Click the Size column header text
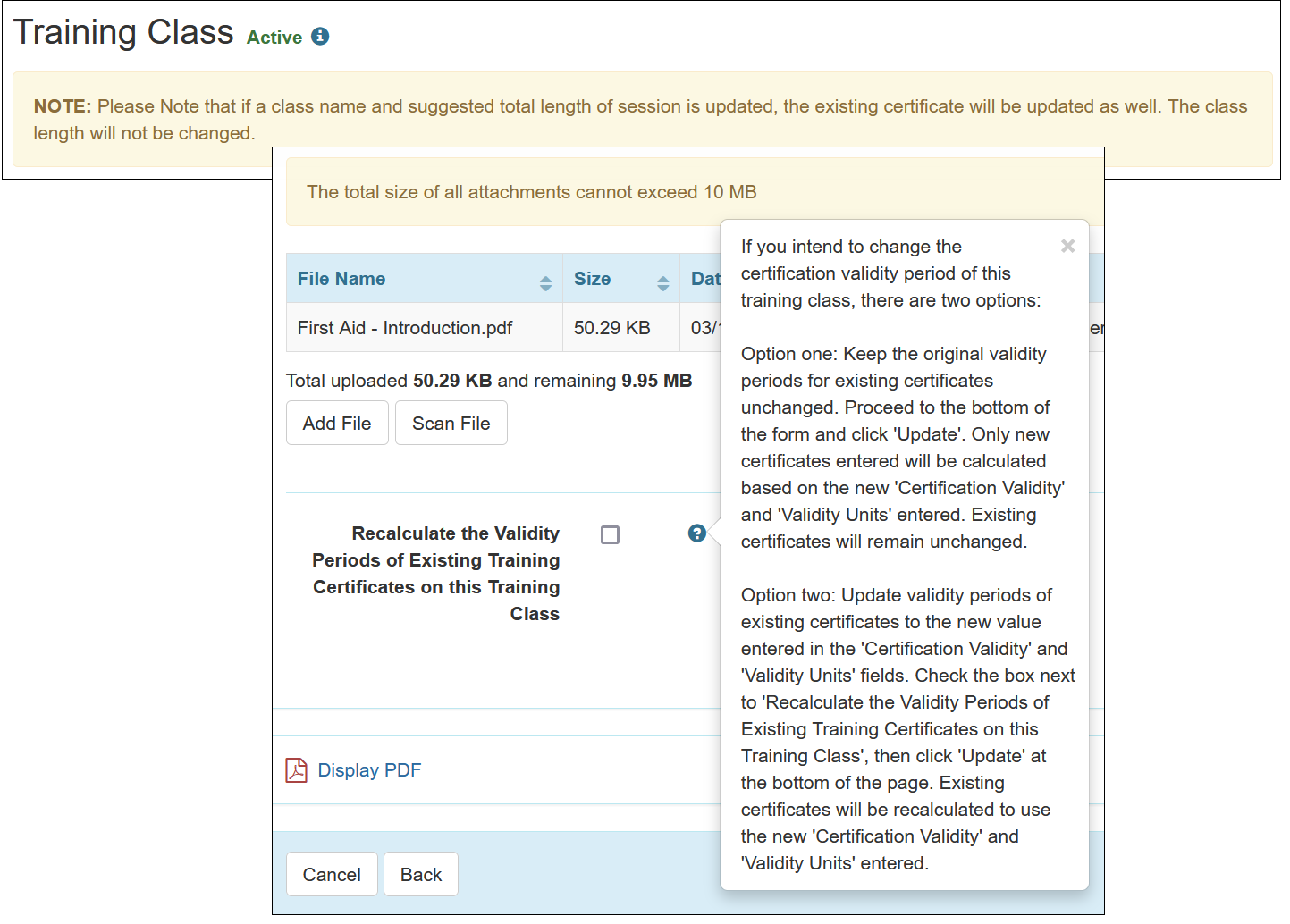This screenshot has width=1290, height=924. (x=592, y=279)
